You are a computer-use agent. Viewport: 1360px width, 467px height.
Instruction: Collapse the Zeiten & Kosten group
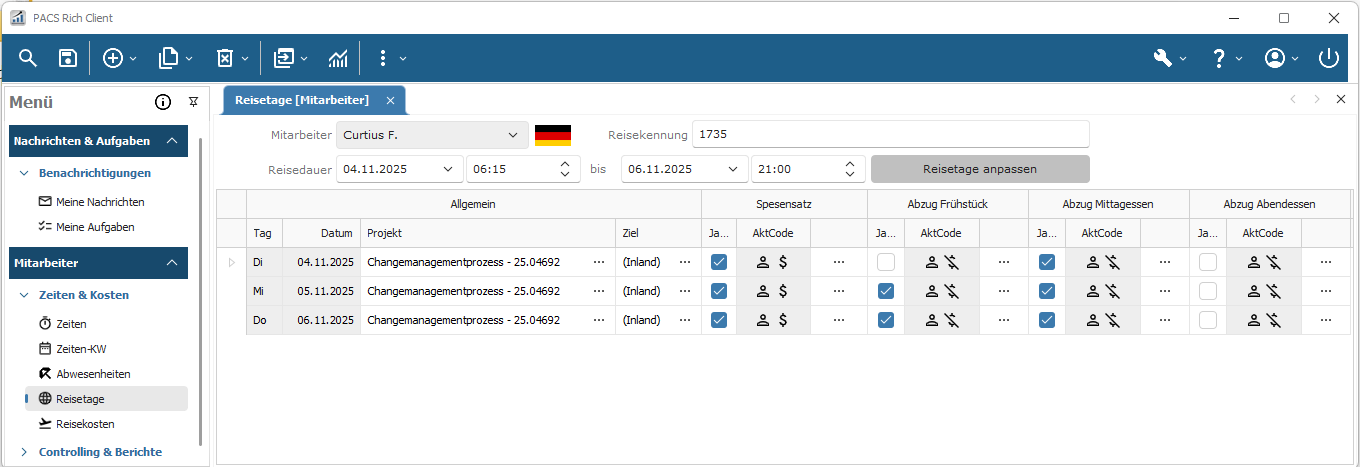coord(24,295)
